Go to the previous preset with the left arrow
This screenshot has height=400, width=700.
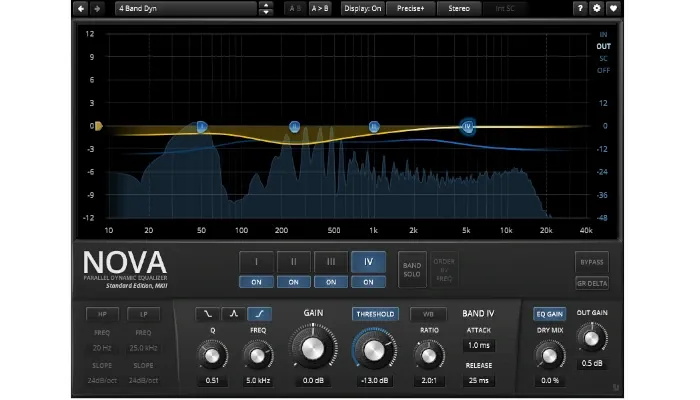pyautogui.click(x=81, y=8)
